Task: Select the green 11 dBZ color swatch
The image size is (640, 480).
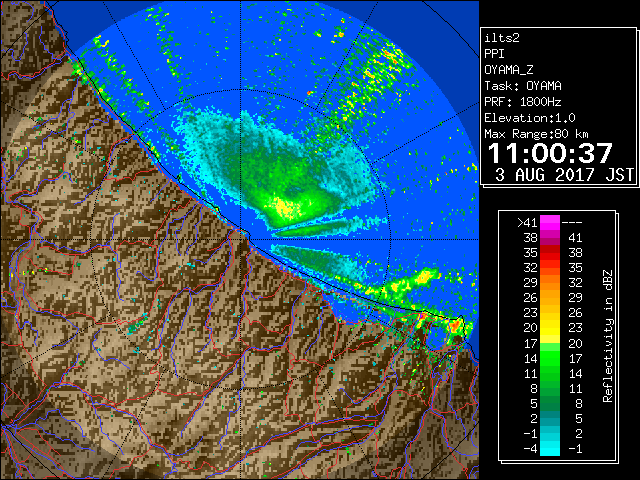Action: (550, 373)
